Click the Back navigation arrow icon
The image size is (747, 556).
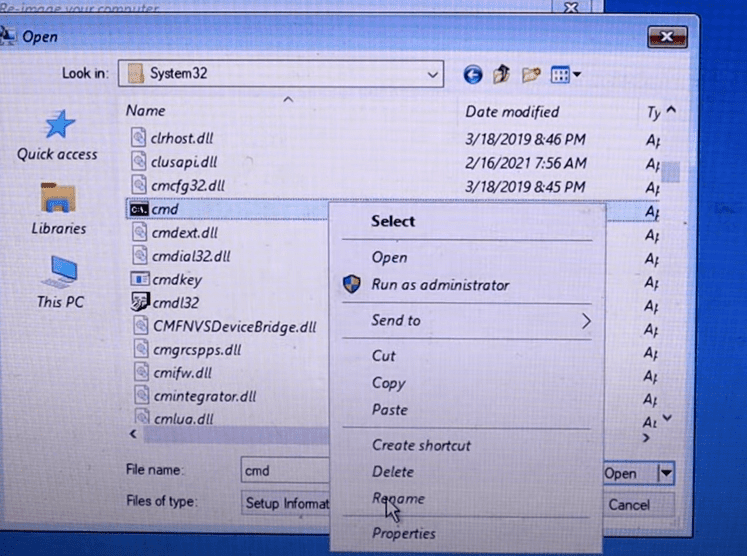pyautogui.click(x=473, y=75)
